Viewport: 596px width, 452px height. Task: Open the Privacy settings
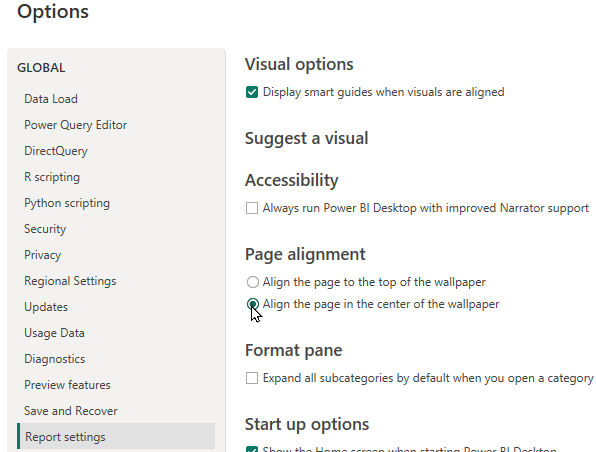tap(42, 255)
